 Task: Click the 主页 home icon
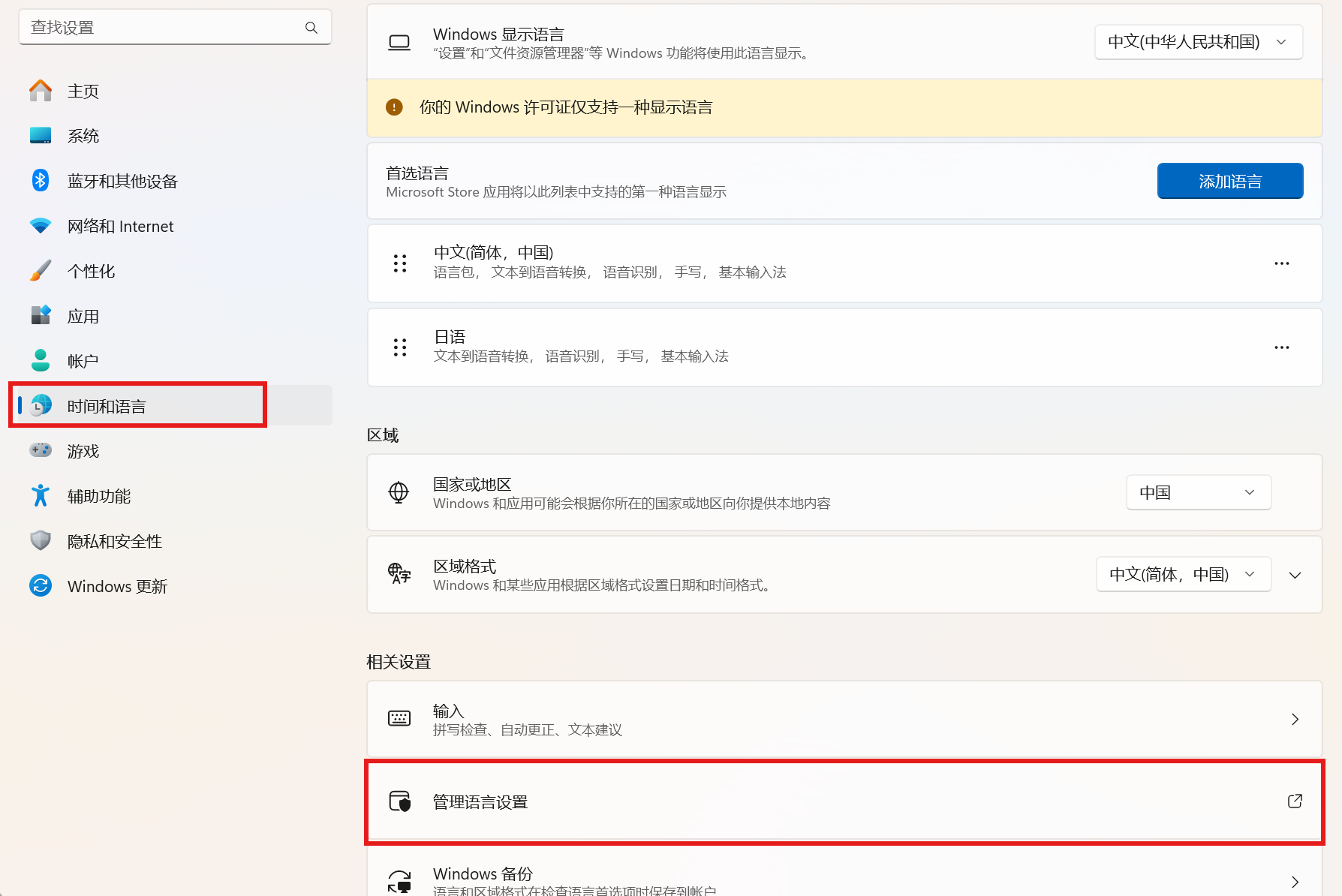click(41, 91)
